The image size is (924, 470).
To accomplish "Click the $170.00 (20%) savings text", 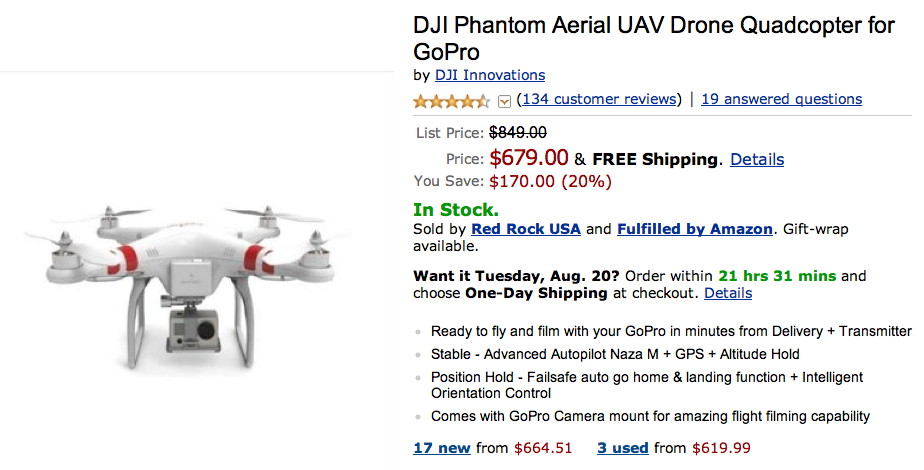I will (550, 181).
